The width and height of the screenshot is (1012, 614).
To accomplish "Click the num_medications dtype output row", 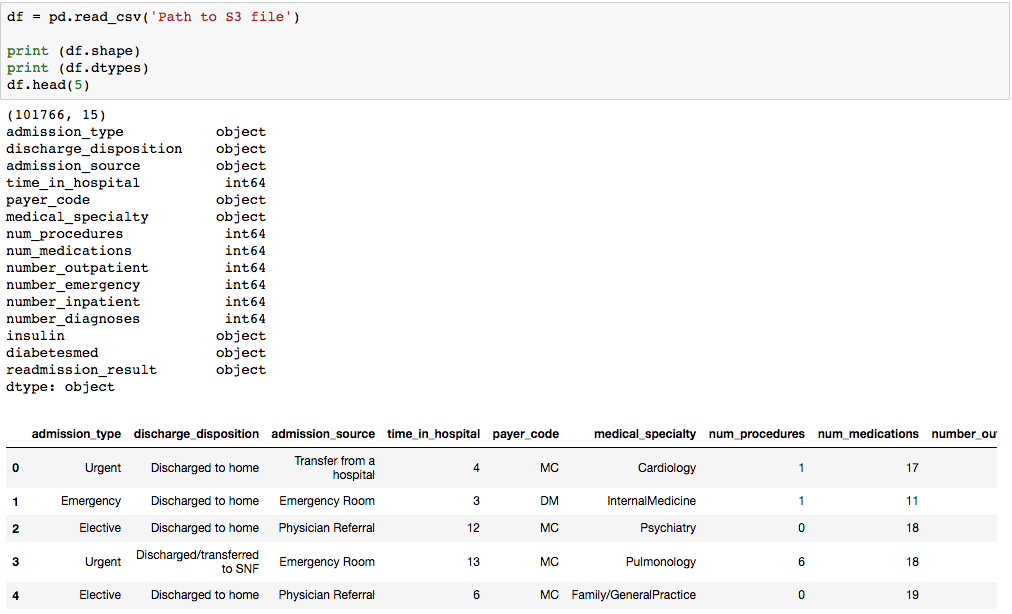I will (136, 251).
